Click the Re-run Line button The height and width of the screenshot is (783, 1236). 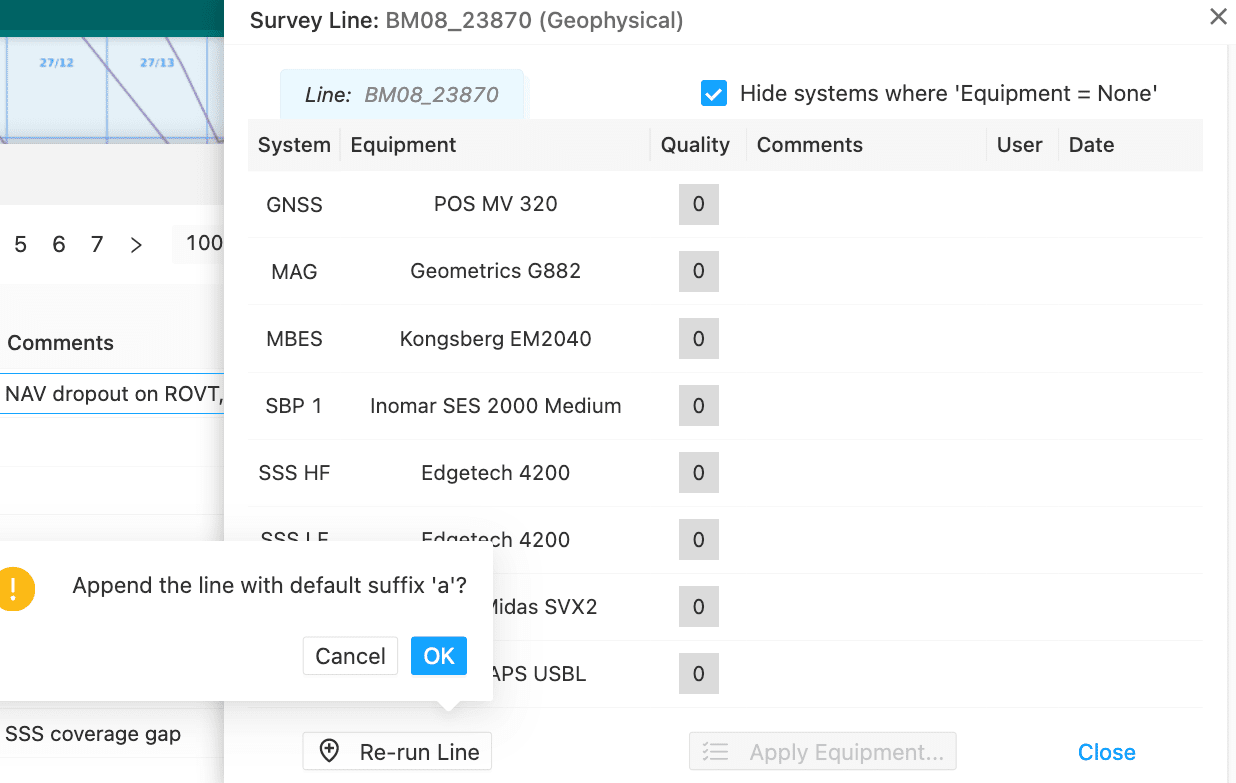pyautogui.click(x=397, y=752)
